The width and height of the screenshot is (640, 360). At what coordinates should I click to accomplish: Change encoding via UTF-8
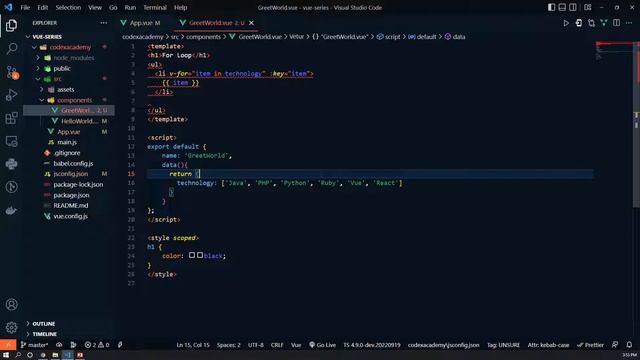point(256,345)
